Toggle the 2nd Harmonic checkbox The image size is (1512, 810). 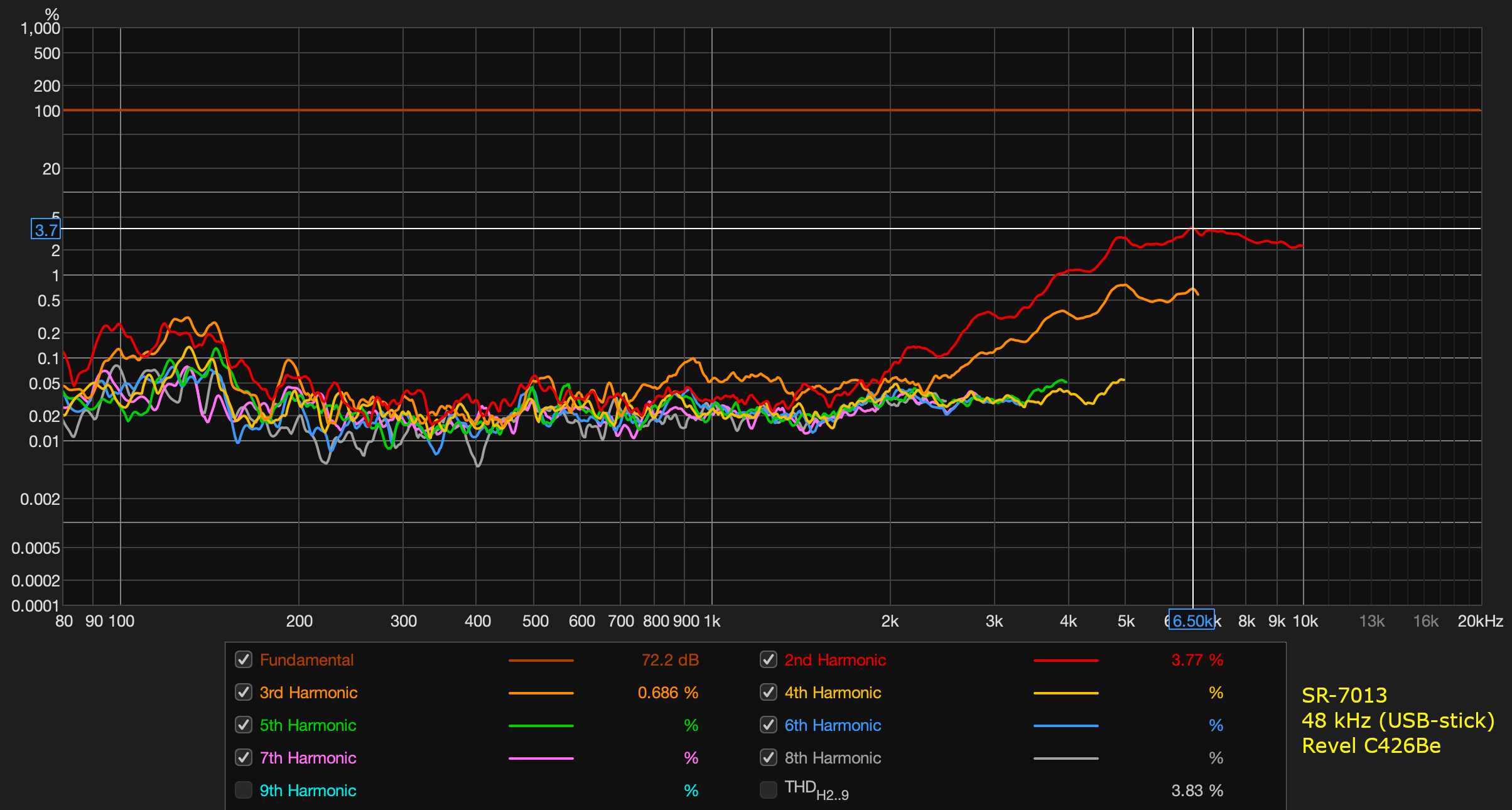pos(769,659)
